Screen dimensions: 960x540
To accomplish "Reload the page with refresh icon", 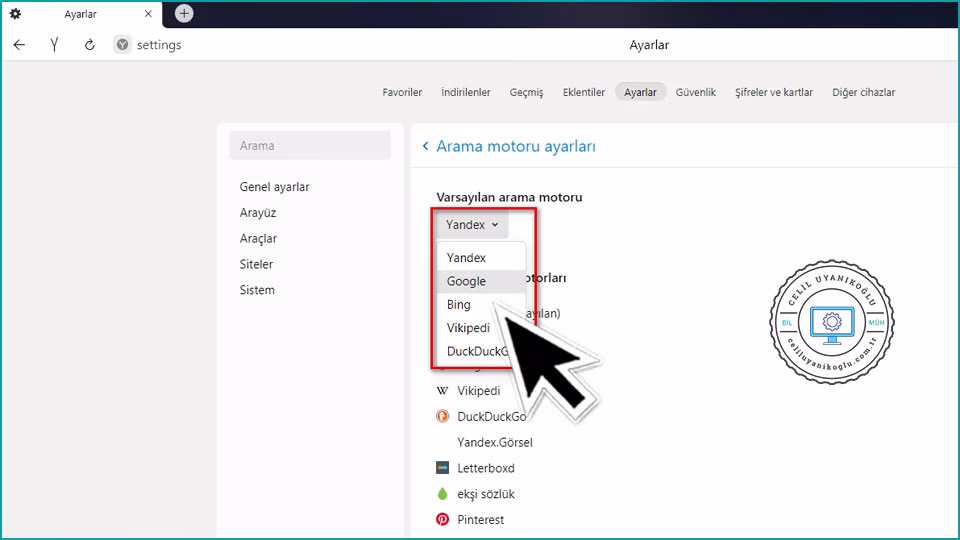I will pyautogui.click(x=89, y=45).
